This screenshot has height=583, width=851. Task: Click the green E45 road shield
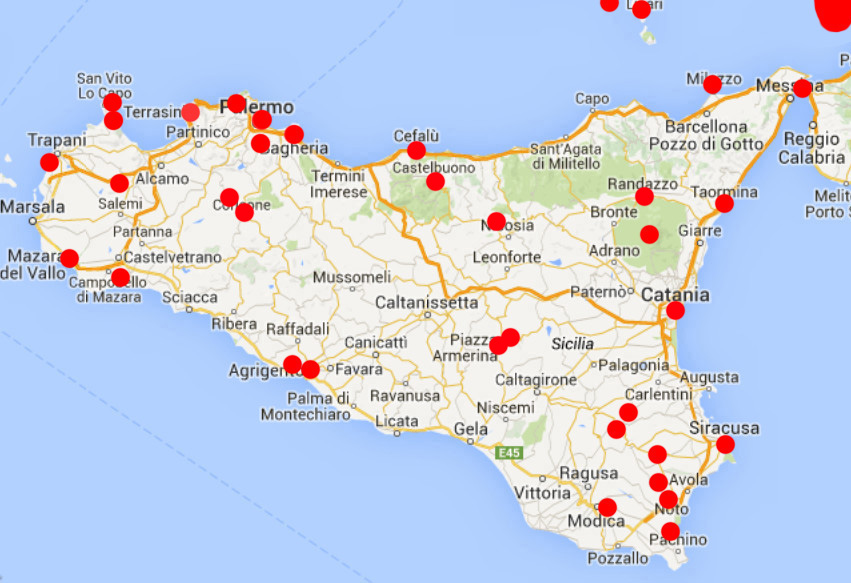[510, 453]
